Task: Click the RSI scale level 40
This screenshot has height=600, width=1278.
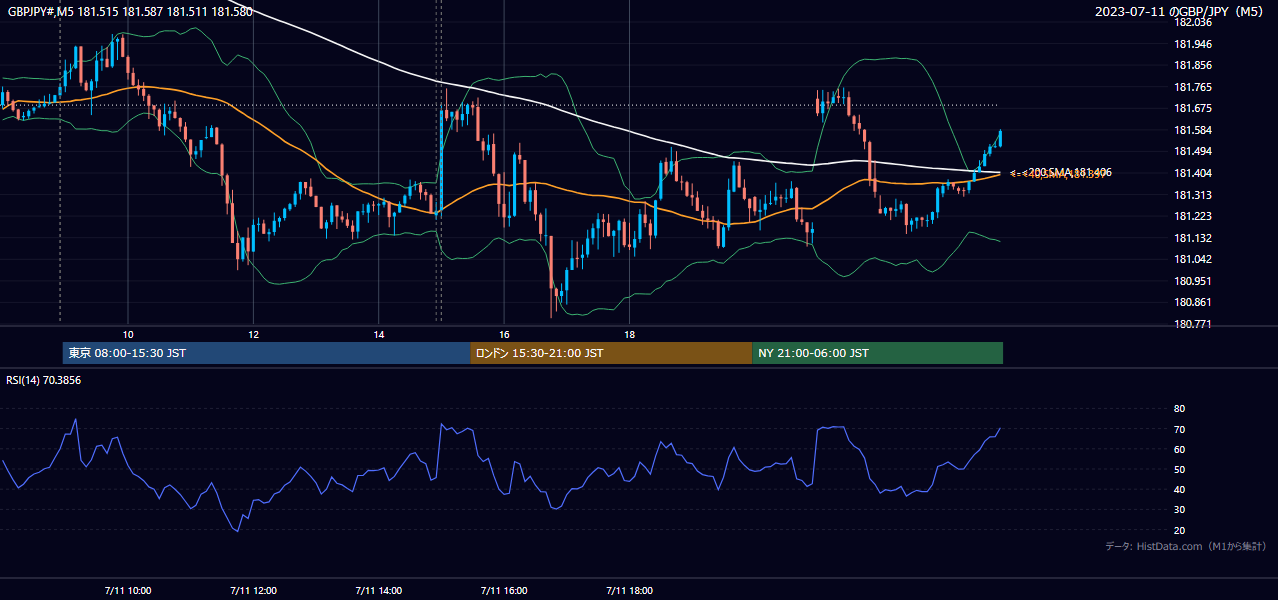Action: tap(1180, 489)
